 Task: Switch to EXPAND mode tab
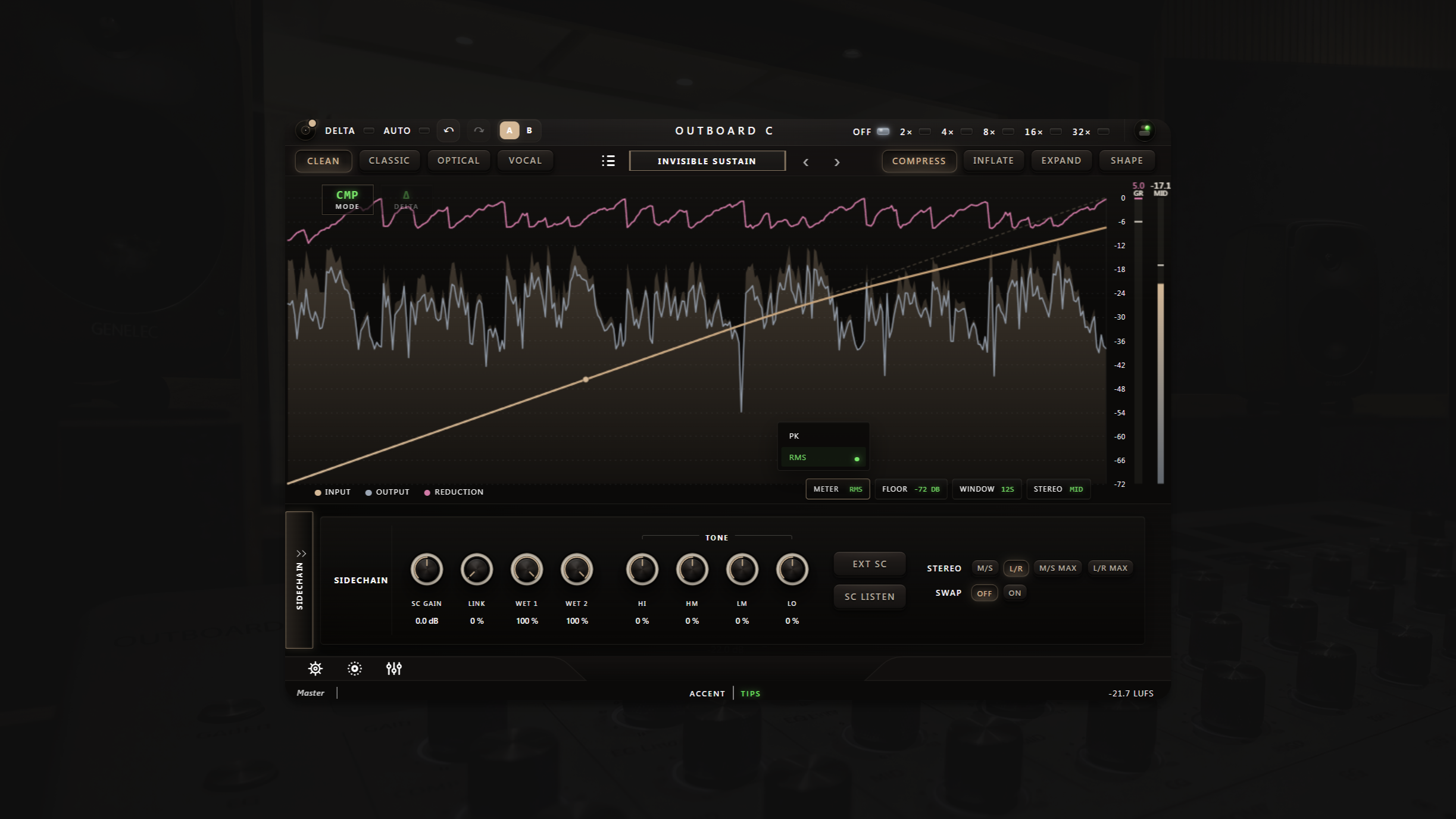pos(1061,161)
